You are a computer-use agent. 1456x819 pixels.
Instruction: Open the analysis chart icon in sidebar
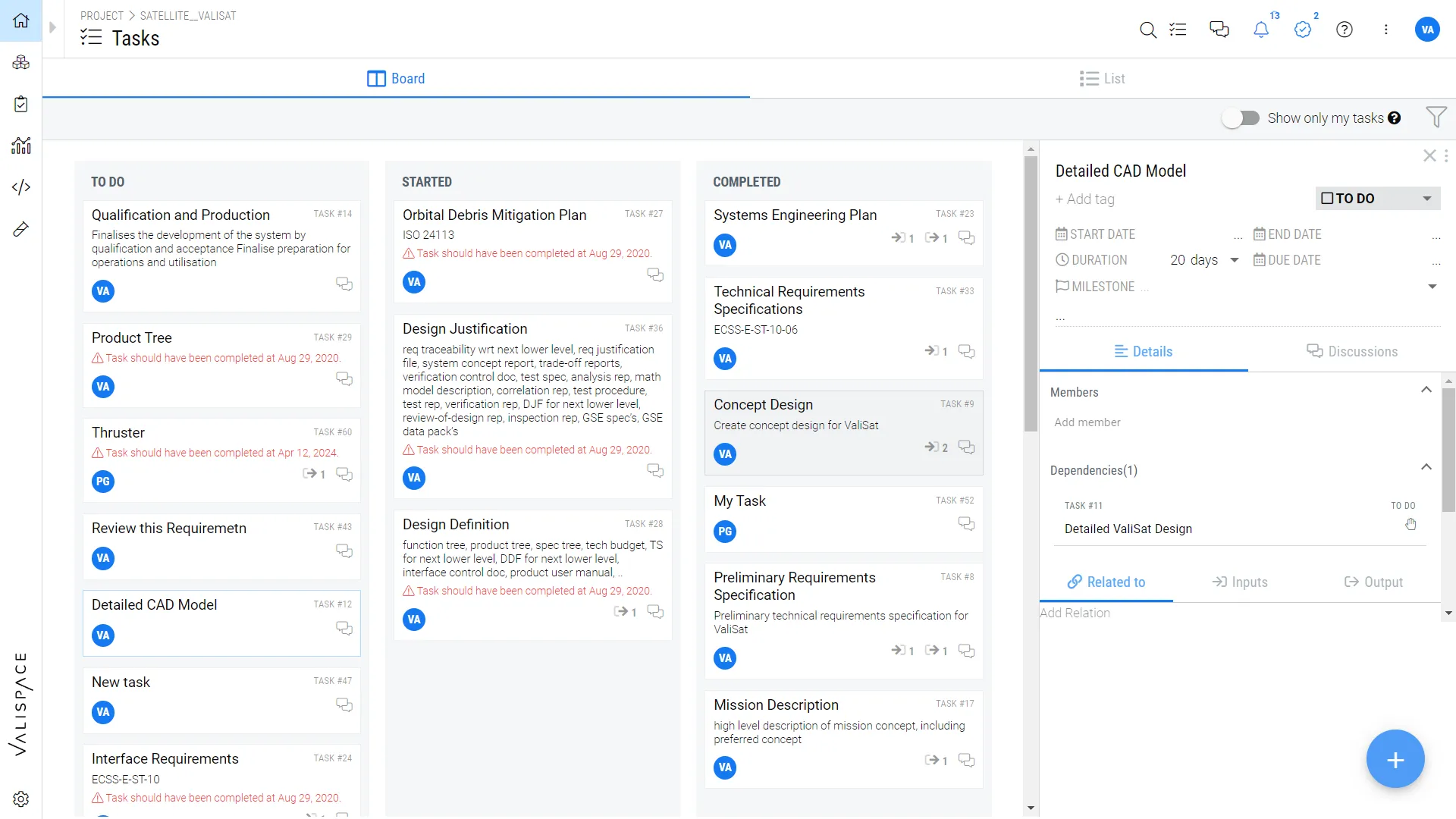(21, 146)
